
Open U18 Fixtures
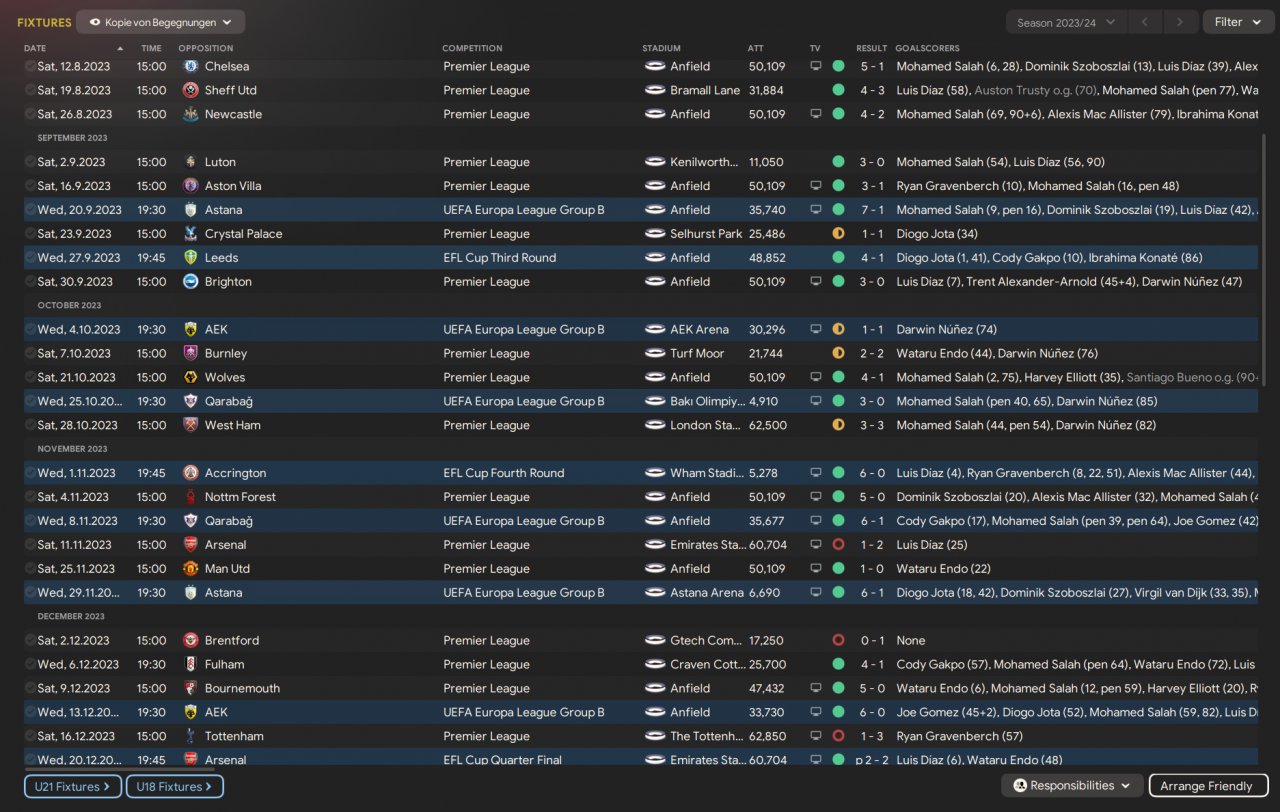(x=174, y=787)
